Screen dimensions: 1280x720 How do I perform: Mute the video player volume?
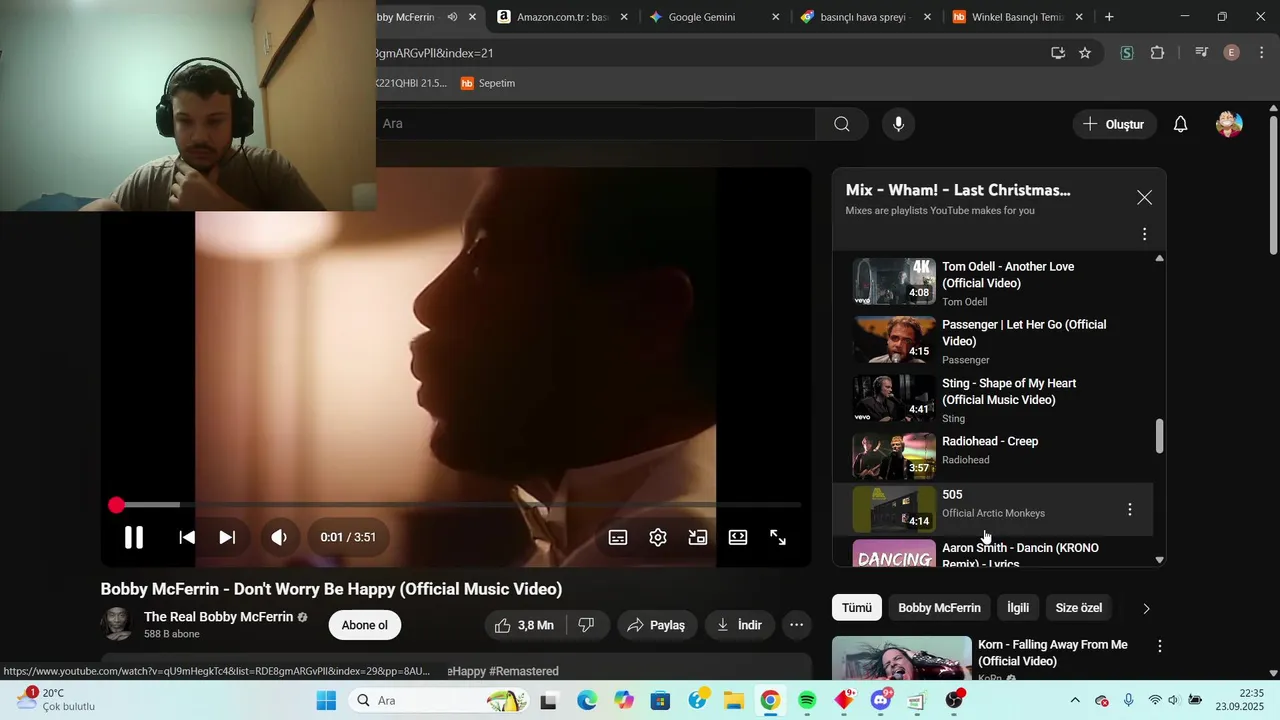(x=279, y=537)
